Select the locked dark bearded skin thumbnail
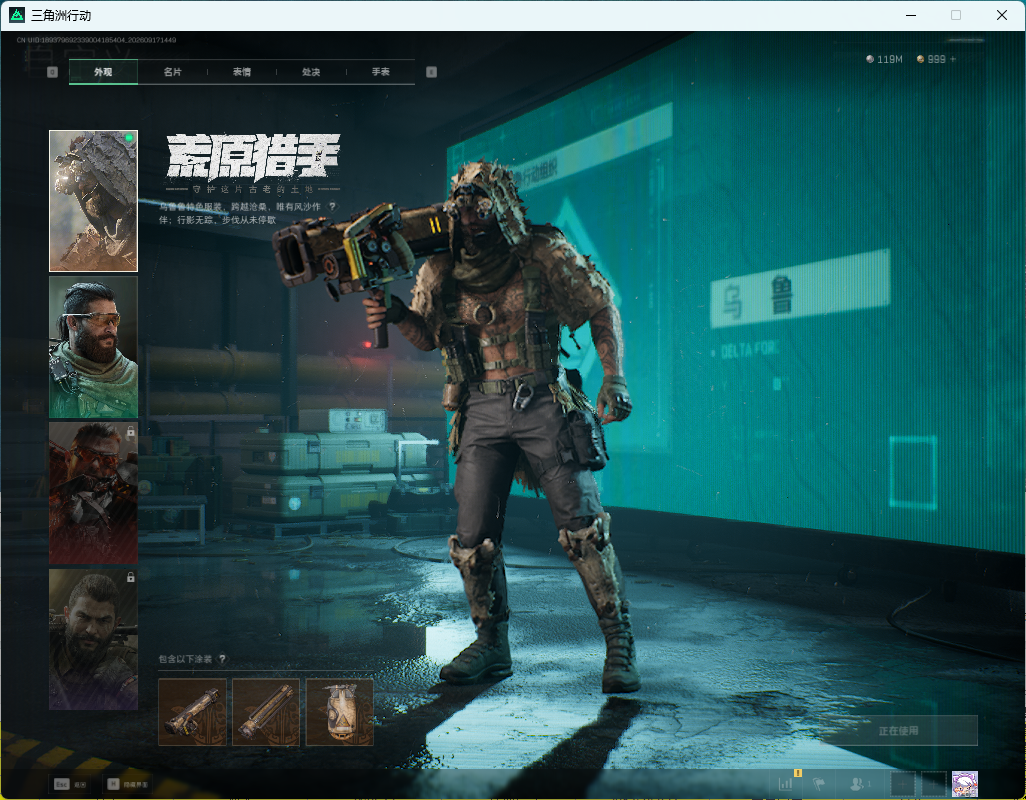 point(94,639)
